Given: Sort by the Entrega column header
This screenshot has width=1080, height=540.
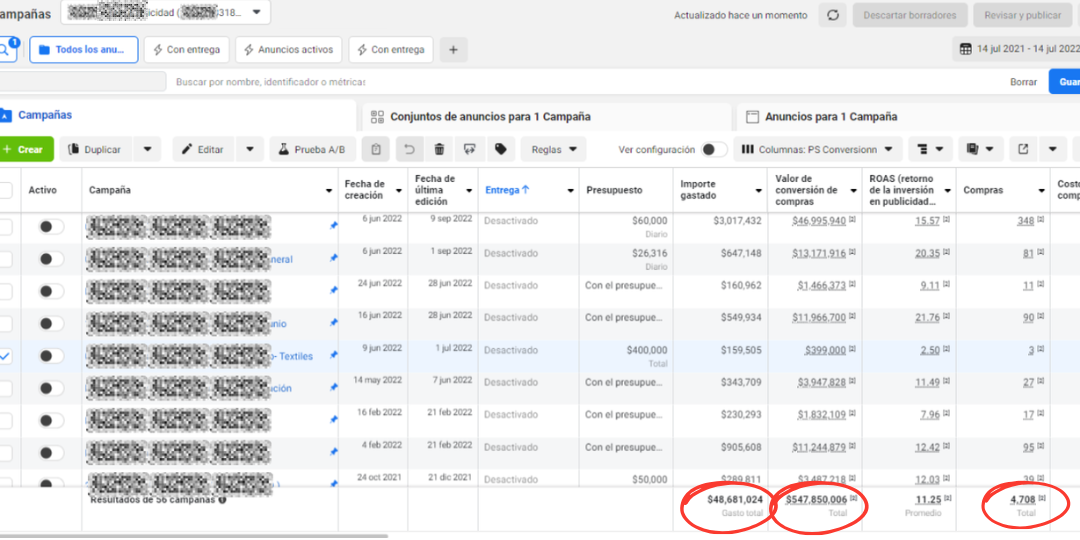Looking at the screenshot, I should (x=507, y=191).
